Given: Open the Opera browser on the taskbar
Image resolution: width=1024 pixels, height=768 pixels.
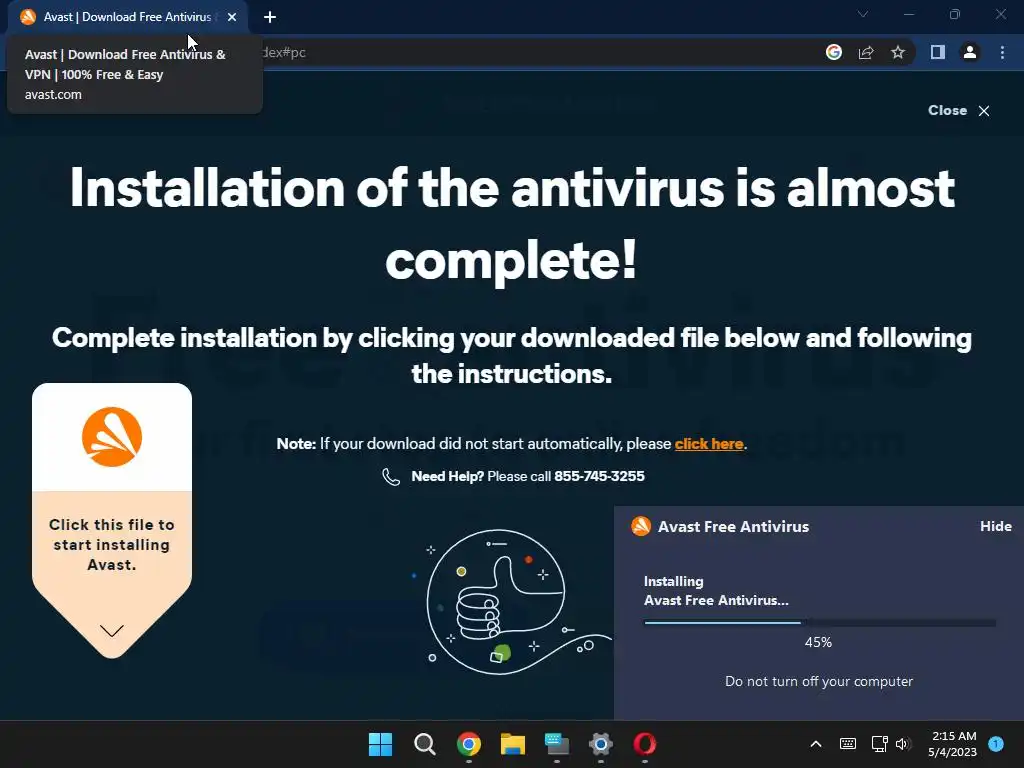Looking at the screenshot, I should click(x=645, y=744).
